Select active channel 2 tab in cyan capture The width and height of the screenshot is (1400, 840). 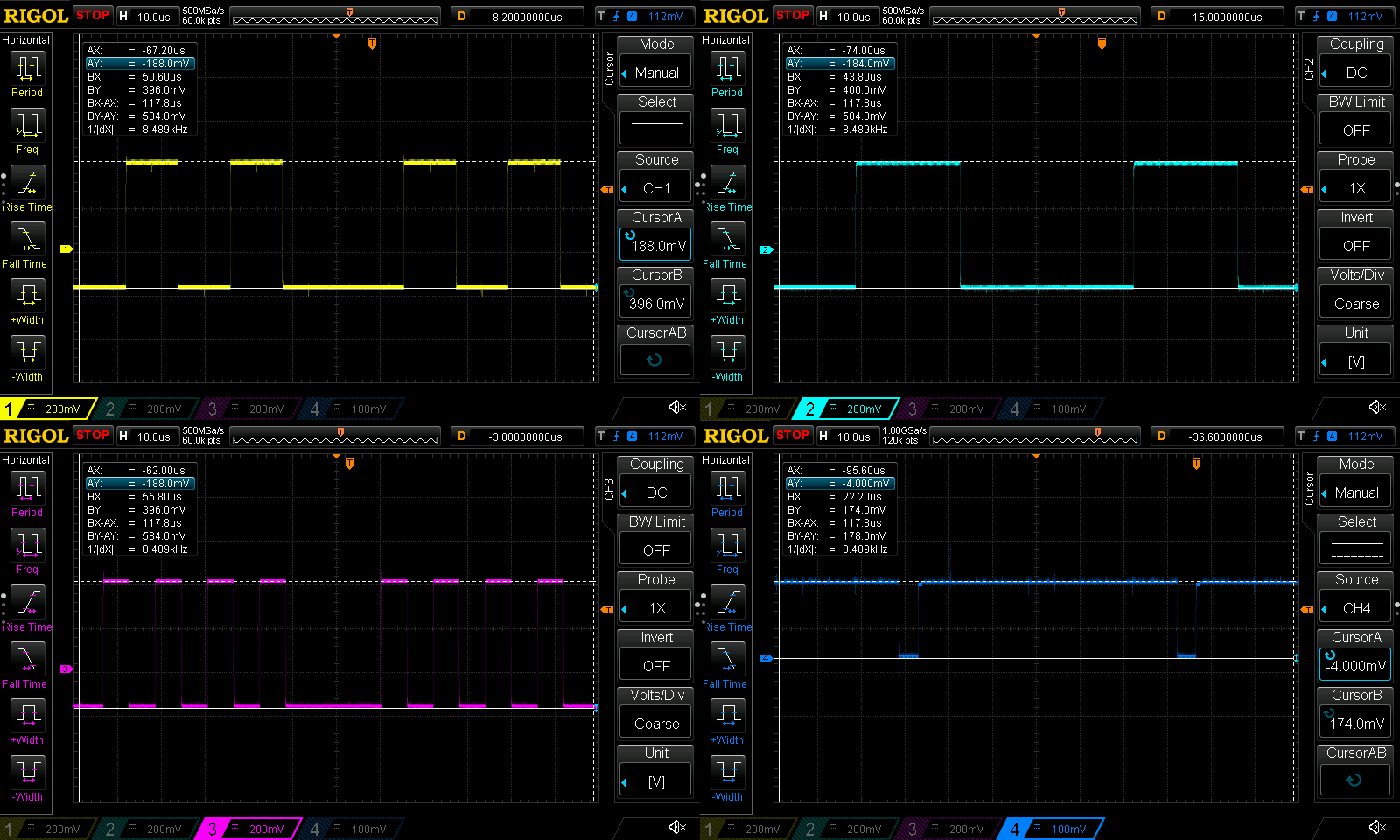[x=845, y=409]
